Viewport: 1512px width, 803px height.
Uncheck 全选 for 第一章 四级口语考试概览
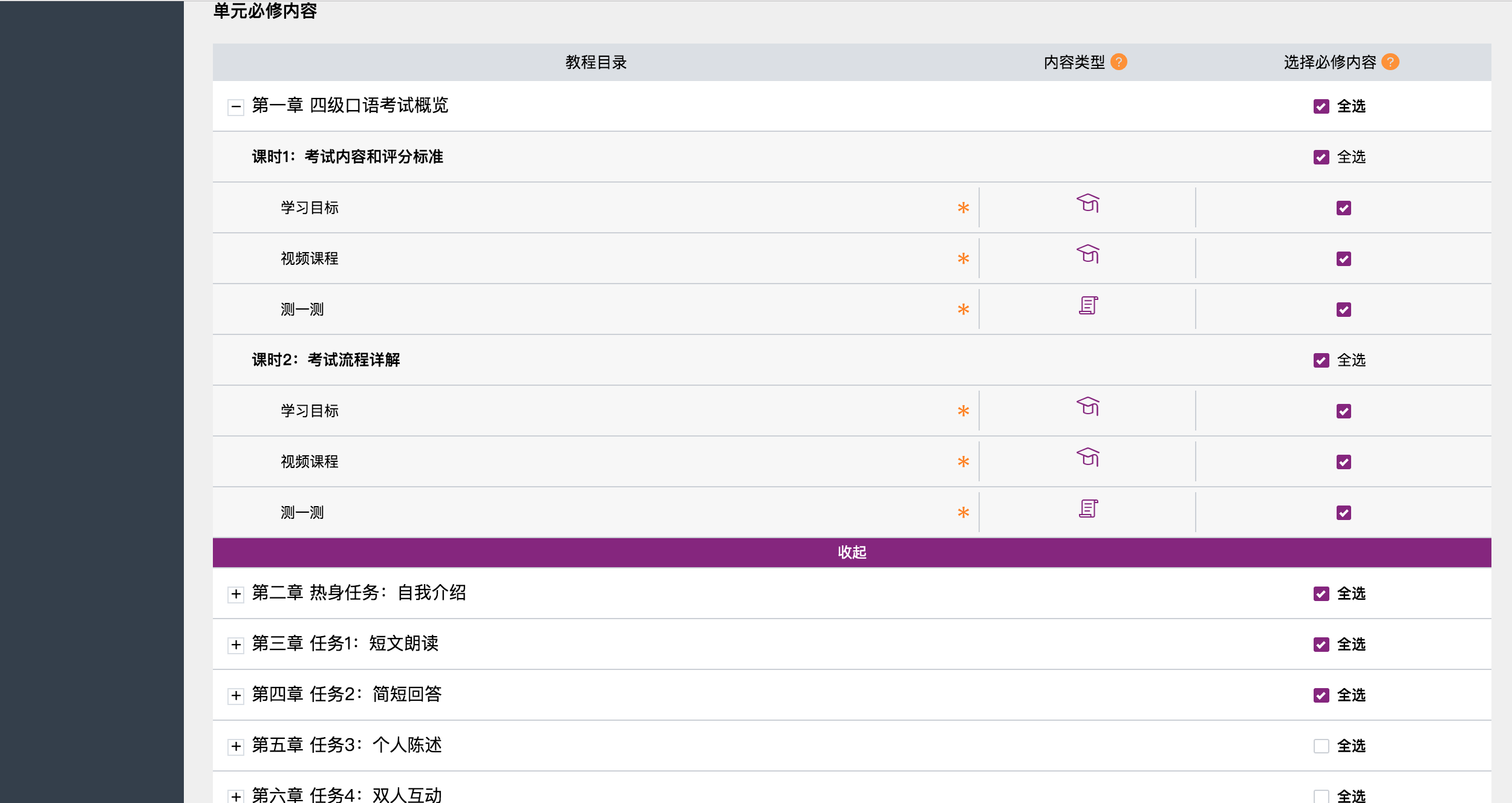click(x=1321, y=106)
